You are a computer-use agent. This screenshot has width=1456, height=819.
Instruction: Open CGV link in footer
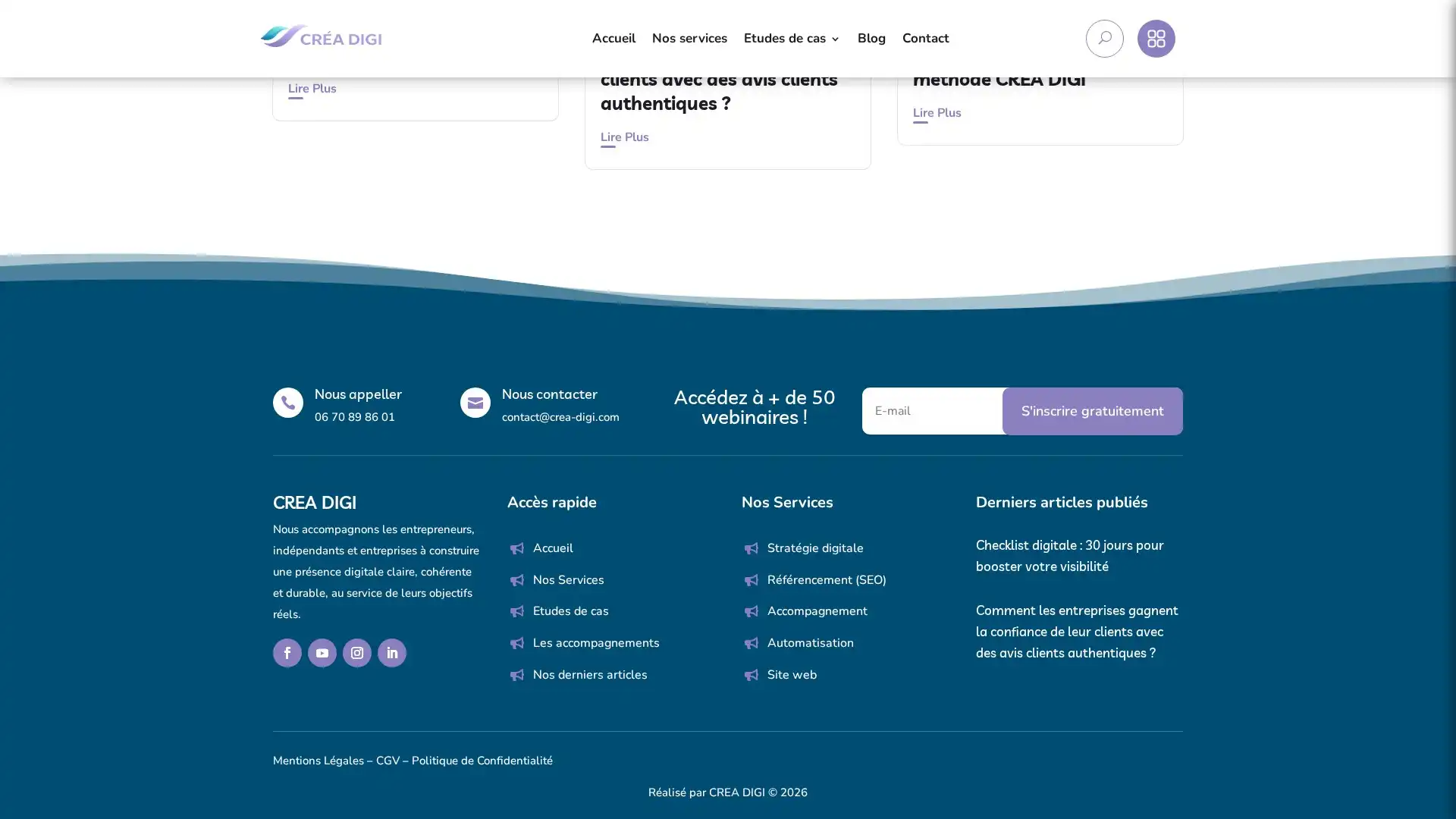click(x=388, y=761)
